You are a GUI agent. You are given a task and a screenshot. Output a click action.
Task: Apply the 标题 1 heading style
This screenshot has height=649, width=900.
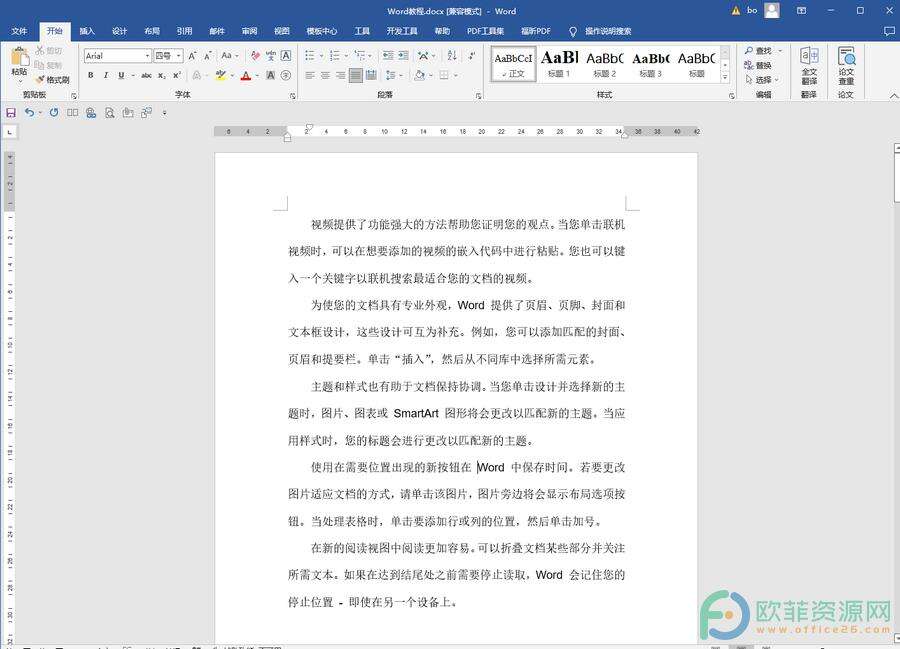pyautogui.click(x=559, y=64)
